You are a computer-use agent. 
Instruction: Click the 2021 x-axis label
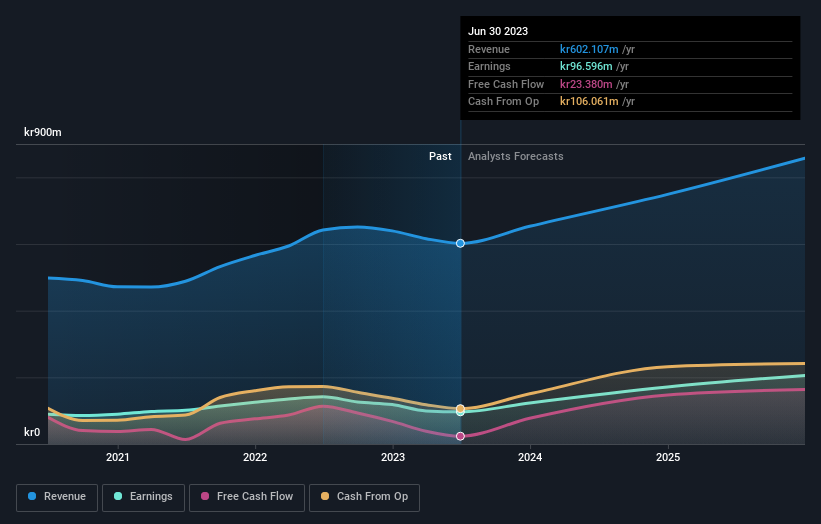(118, 457)
